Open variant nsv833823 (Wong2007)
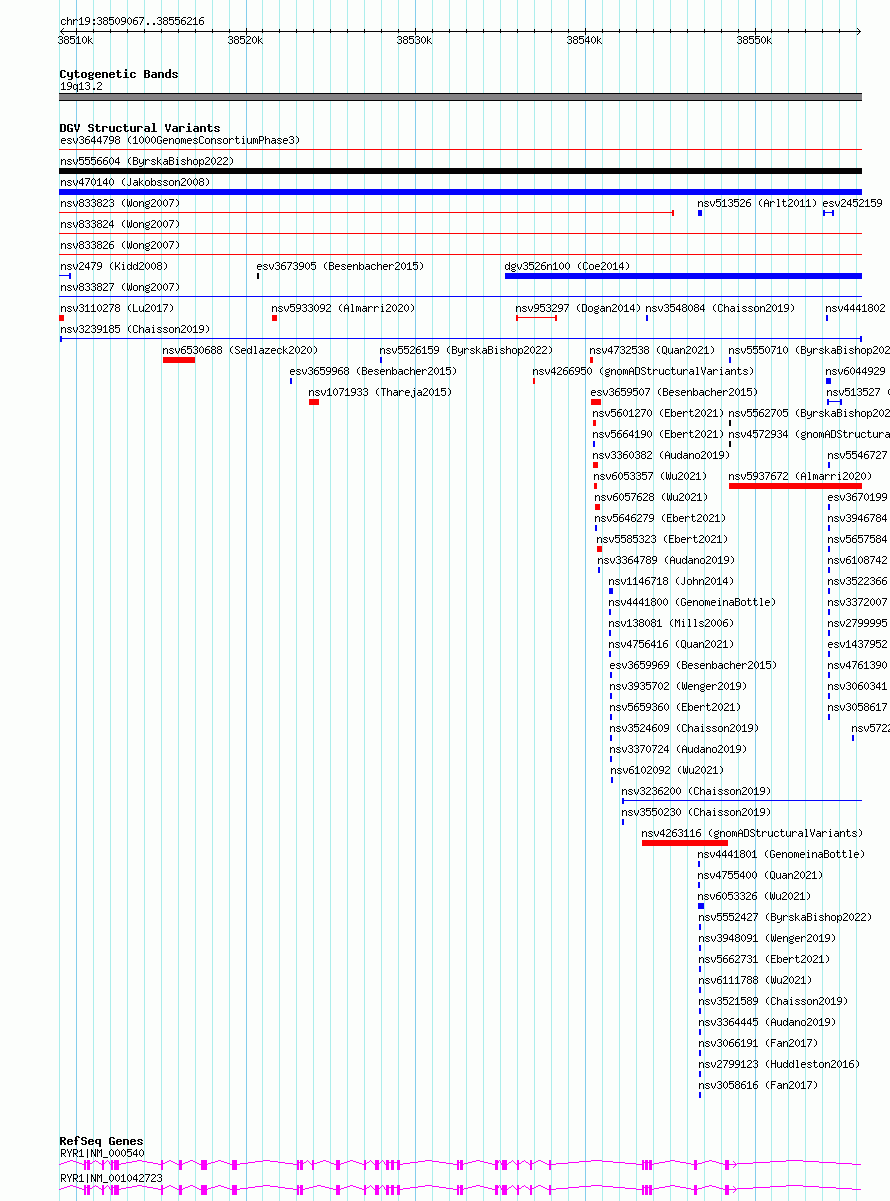Screen dimensions: 890x1201 pos(120,203)
